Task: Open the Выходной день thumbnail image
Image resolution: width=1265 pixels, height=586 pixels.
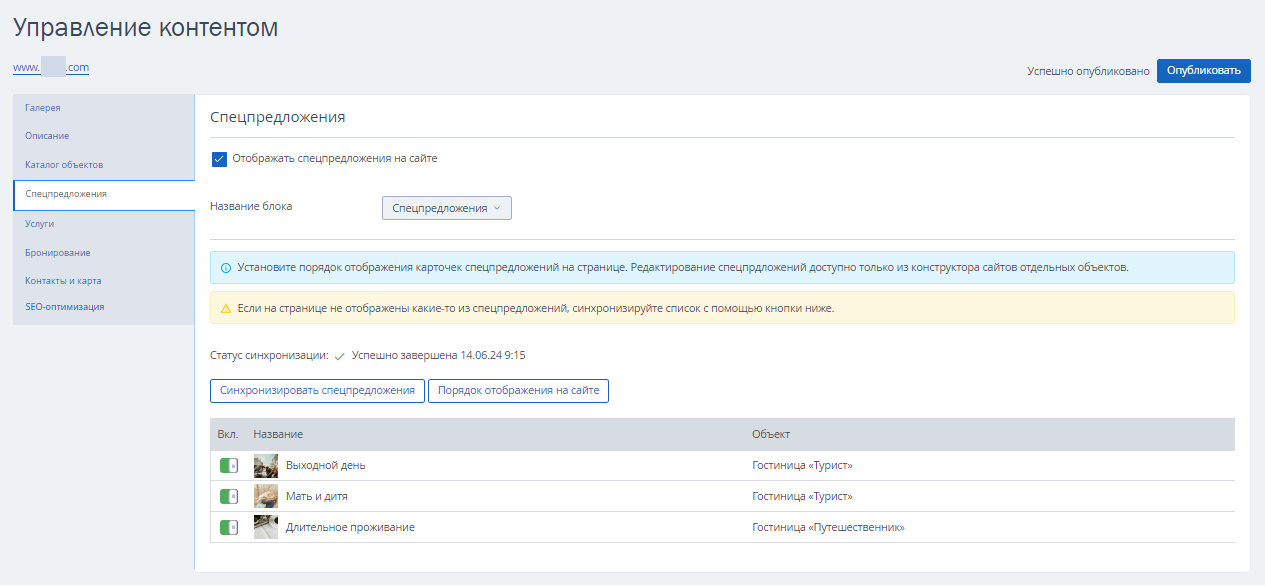Action: tap(266, 466)
